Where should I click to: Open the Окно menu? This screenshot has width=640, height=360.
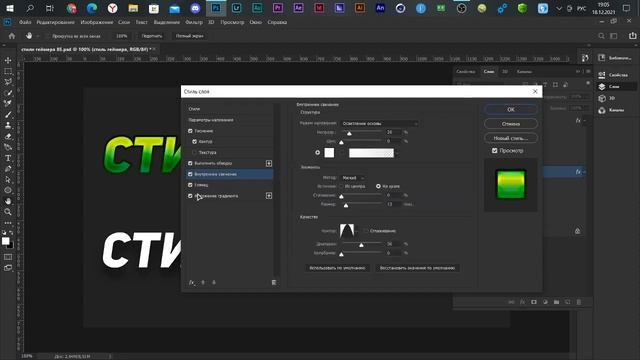(256, 22)
